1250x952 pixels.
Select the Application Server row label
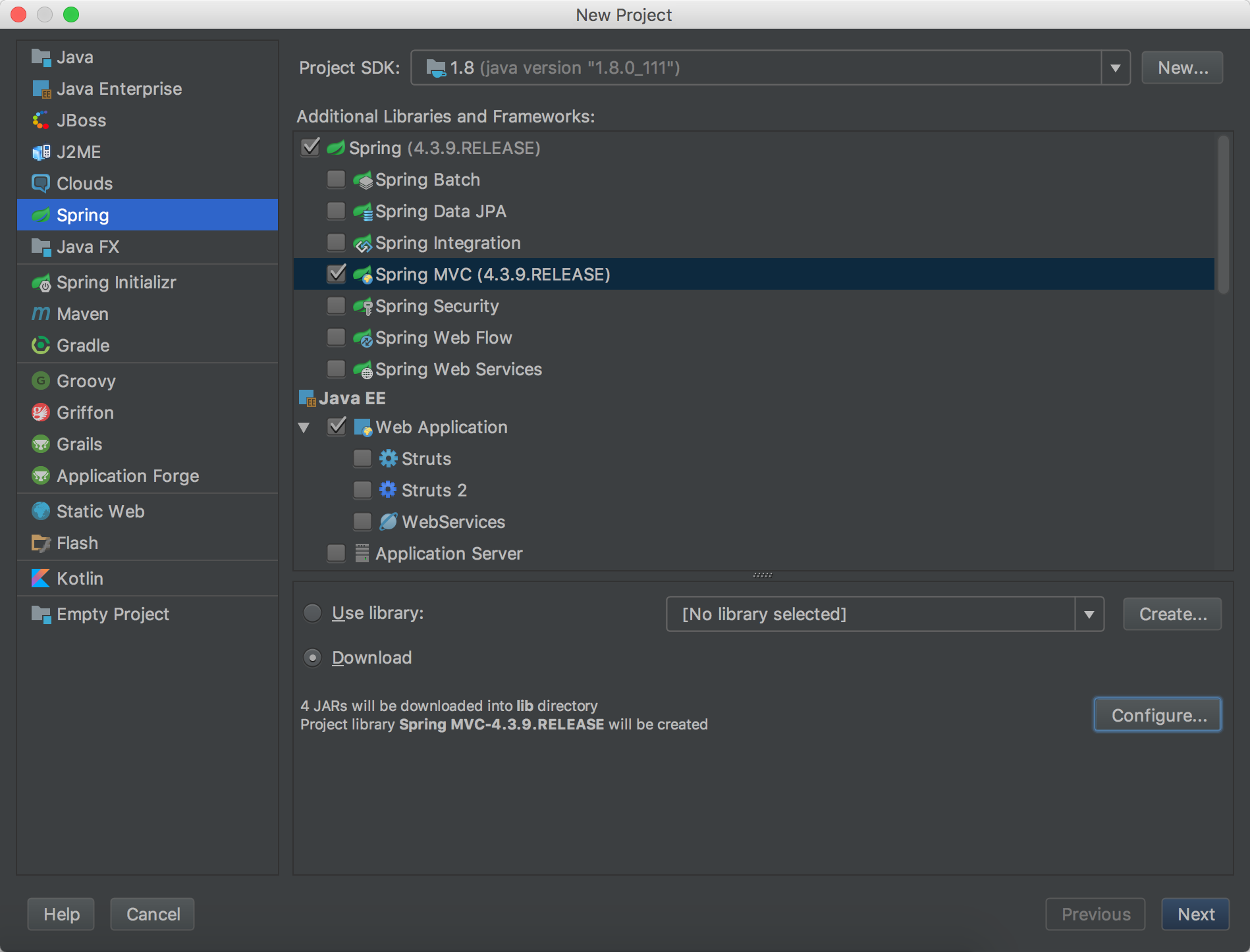449,554
